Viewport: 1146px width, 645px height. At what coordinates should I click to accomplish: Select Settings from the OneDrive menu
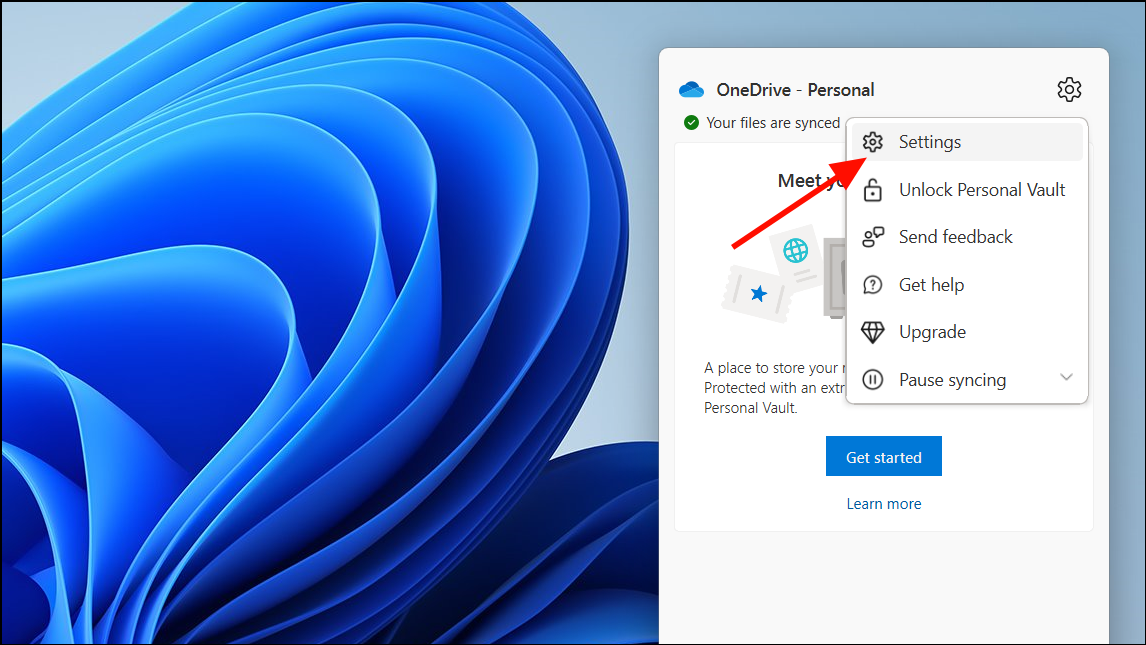pyautogui.click(x=930, y=141)
